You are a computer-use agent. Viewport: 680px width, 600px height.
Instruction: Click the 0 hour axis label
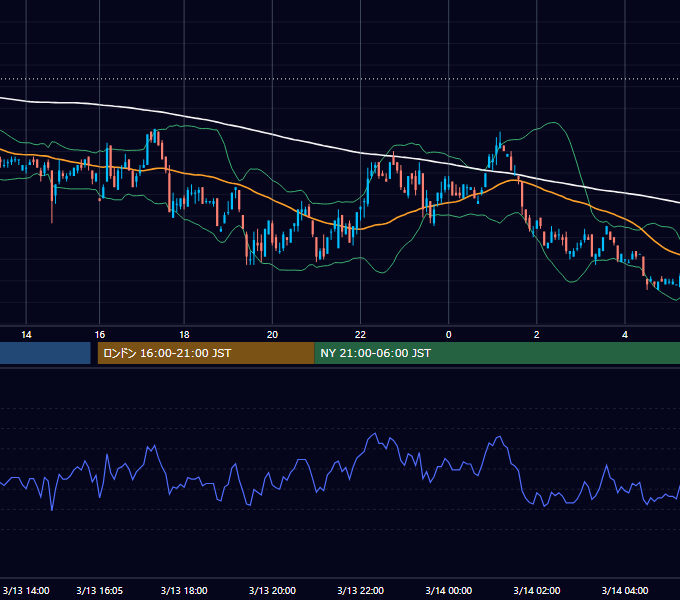448,335
